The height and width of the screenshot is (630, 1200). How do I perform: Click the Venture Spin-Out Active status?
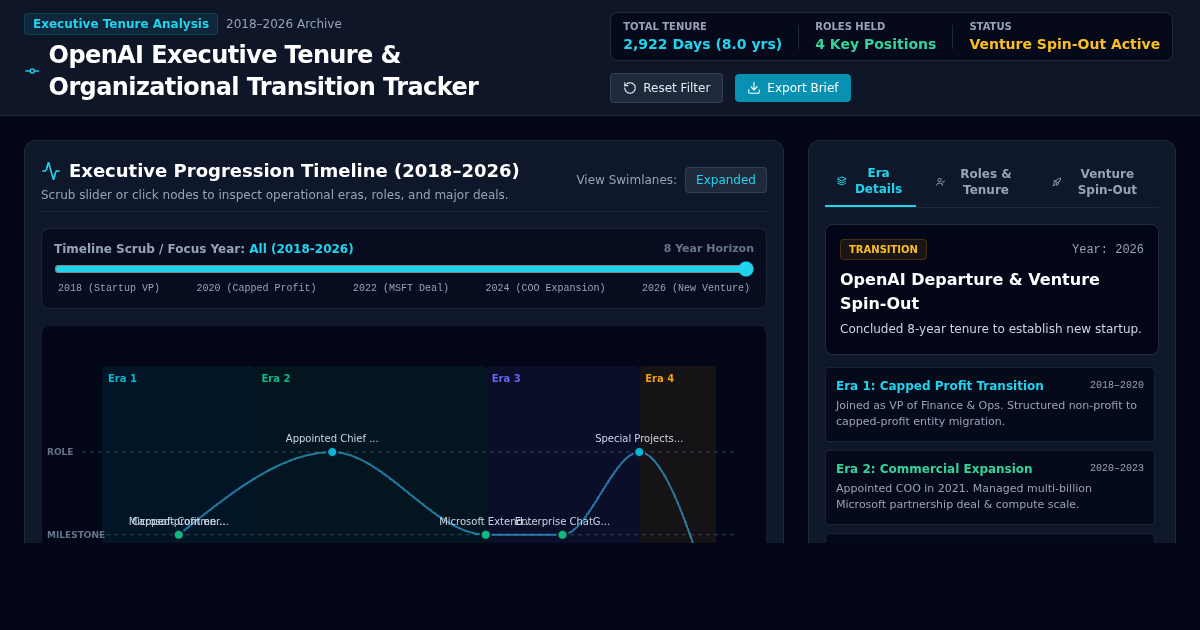pyautogui.click(x=1064, y=44)
